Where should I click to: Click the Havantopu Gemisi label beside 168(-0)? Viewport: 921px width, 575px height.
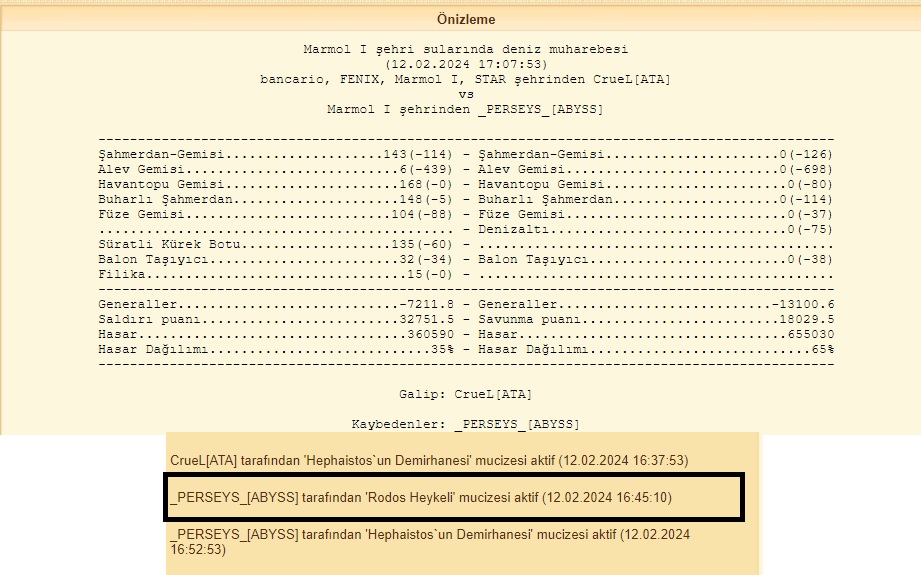(x=161, y=184)
